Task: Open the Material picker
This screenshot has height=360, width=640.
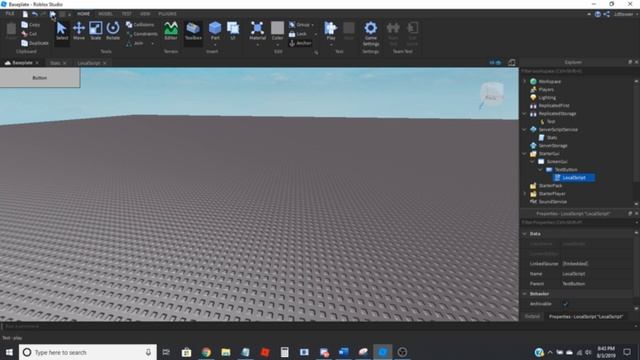Action: coord(258,31)
